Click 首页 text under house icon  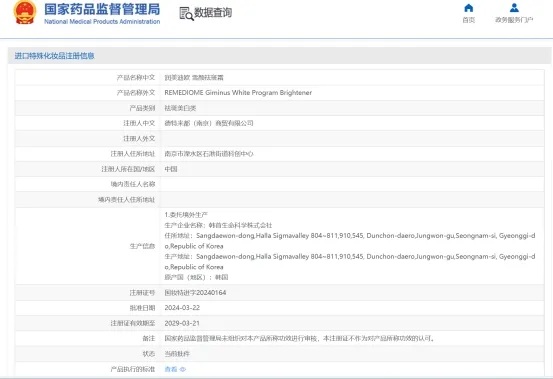[x=469, y=20]
